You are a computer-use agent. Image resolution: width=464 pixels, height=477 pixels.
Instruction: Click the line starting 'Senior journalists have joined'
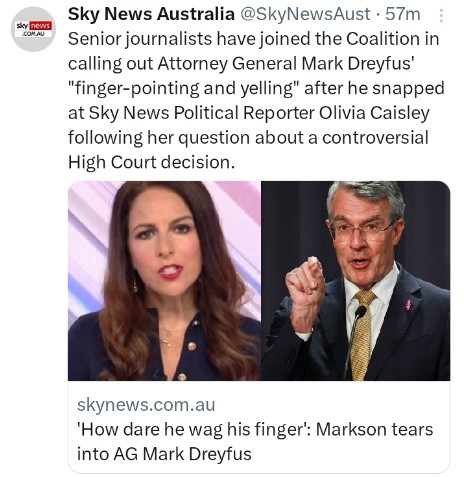254,39
